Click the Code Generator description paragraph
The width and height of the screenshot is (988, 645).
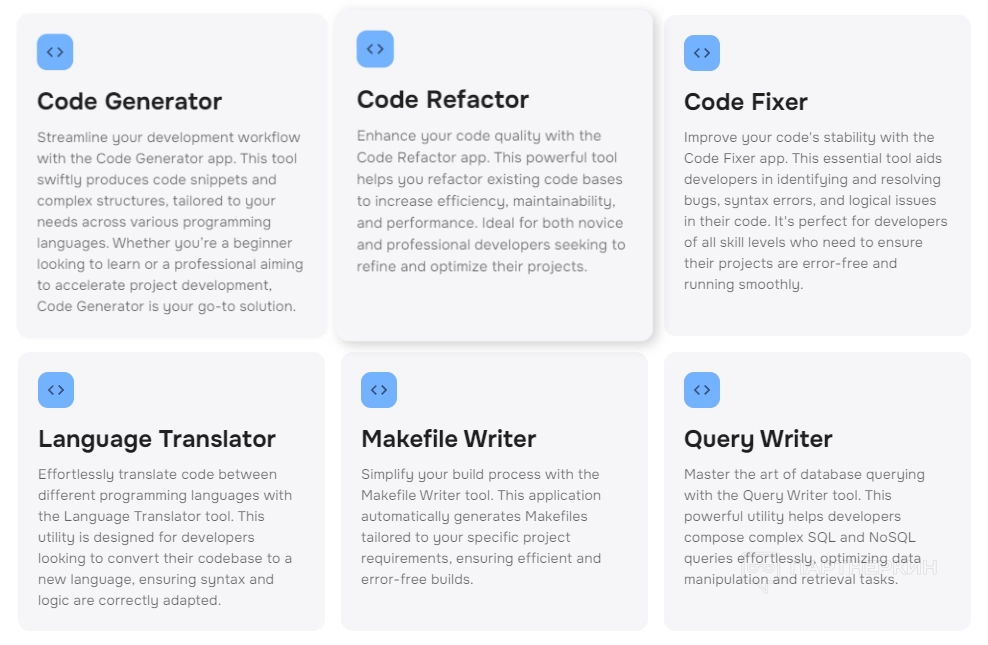170,222
